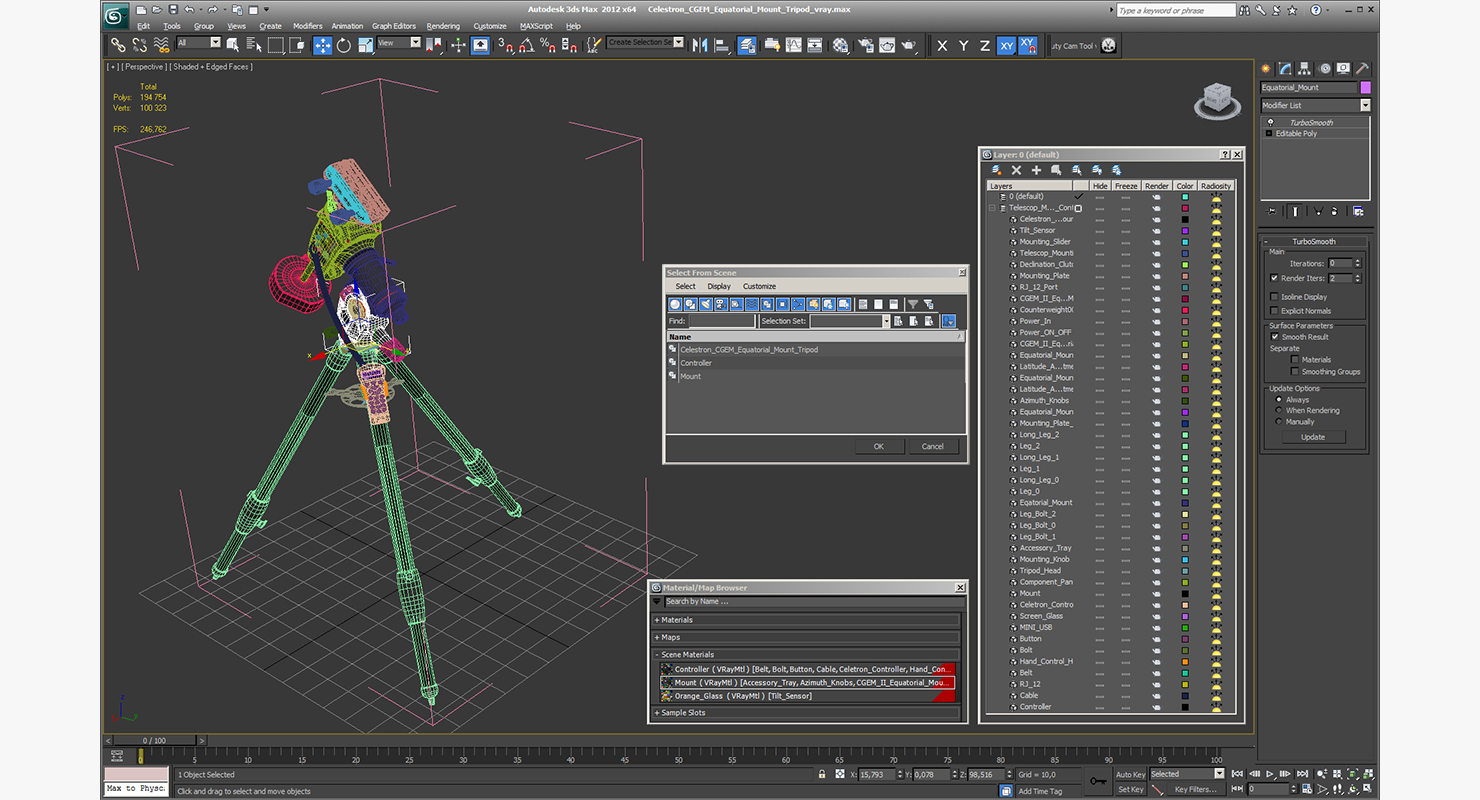The height and width of the screenshot is (800, 1480).
Task: Toggle render visibility for Tilt_Sensor layer row
Action: [x=1157, y=230]
